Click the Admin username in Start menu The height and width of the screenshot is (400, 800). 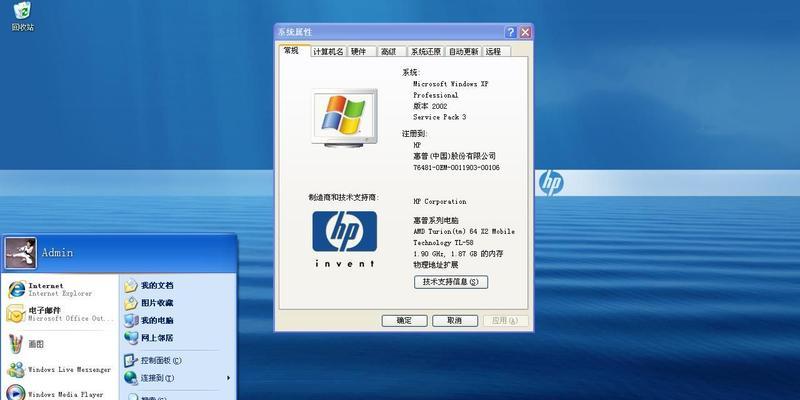[x=57, y=253]
